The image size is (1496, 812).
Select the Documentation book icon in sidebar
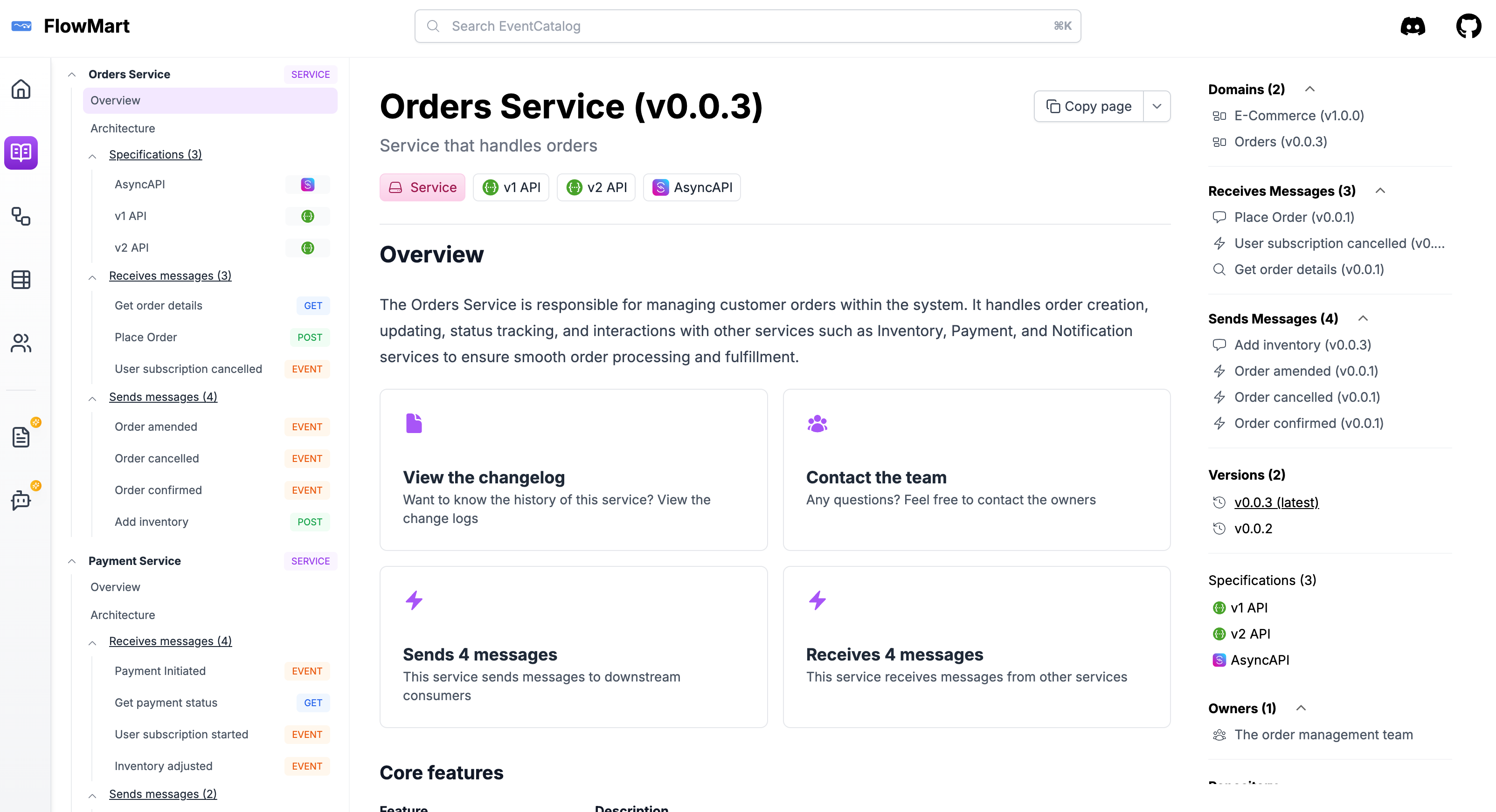coord(21,152)
